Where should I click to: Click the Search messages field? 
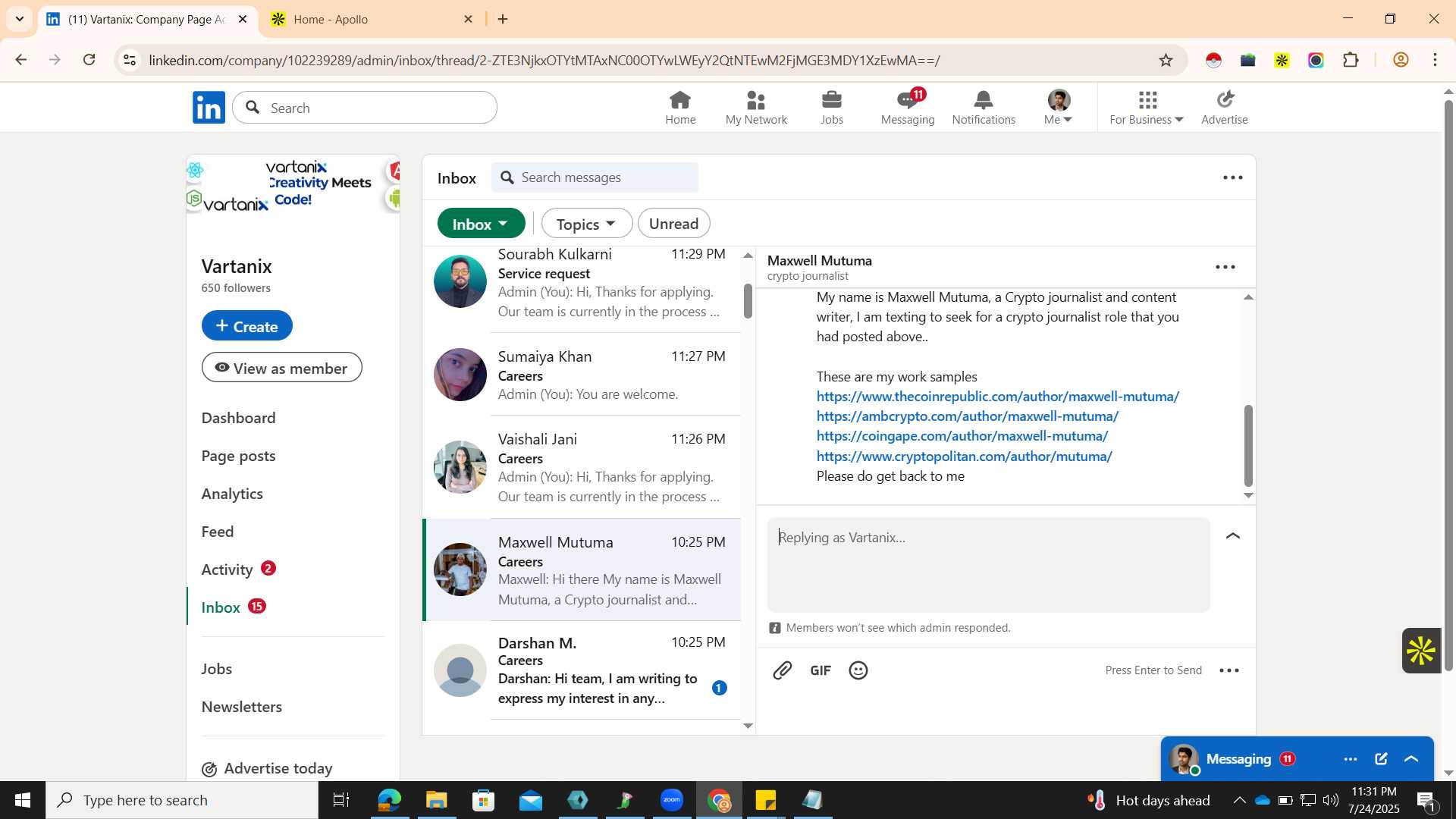click(x=595, y=177)
